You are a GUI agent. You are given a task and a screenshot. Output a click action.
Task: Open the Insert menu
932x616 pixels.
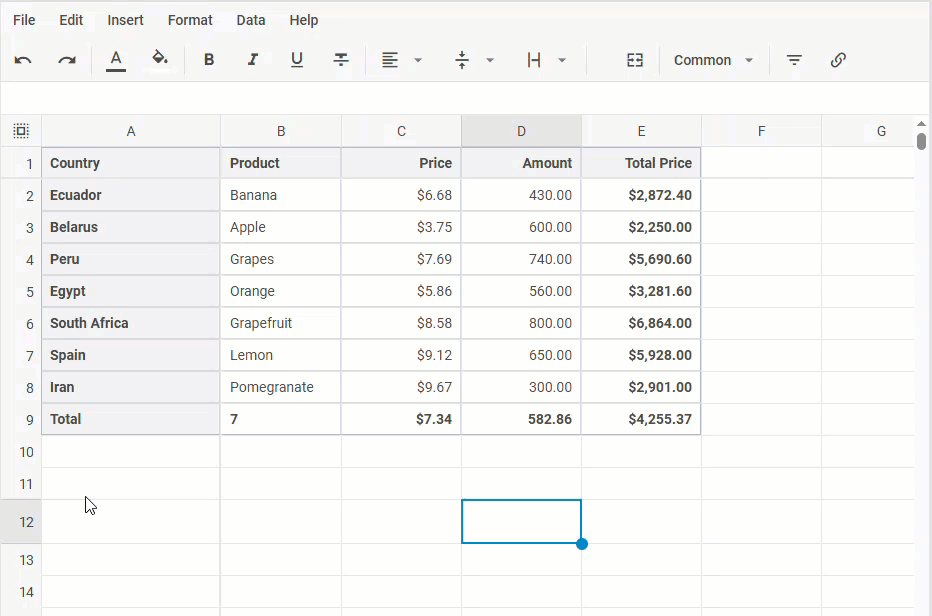tap(125, 20)
